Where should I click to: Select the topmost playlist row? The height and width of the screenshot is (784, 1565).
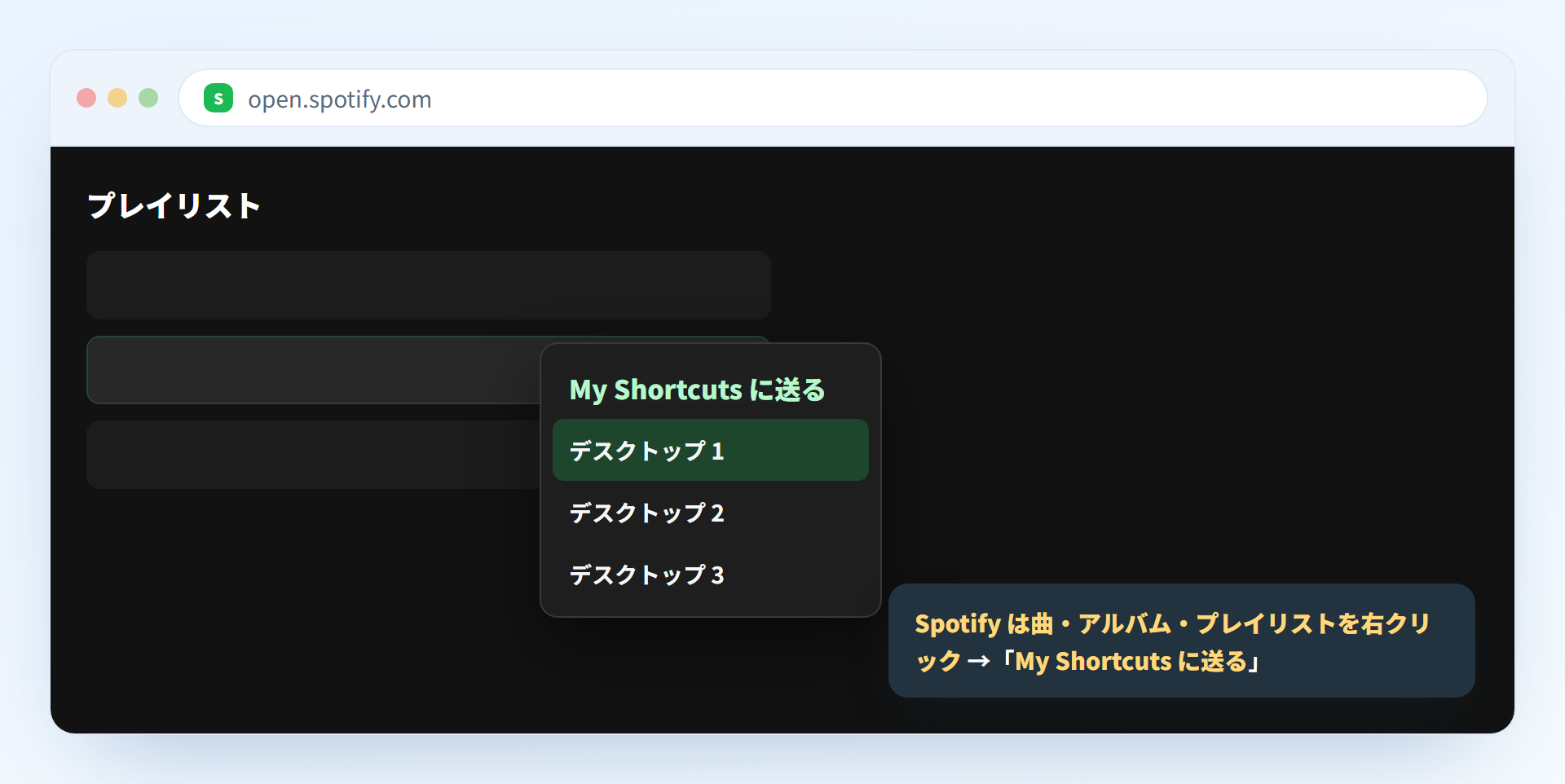point(429,285)
